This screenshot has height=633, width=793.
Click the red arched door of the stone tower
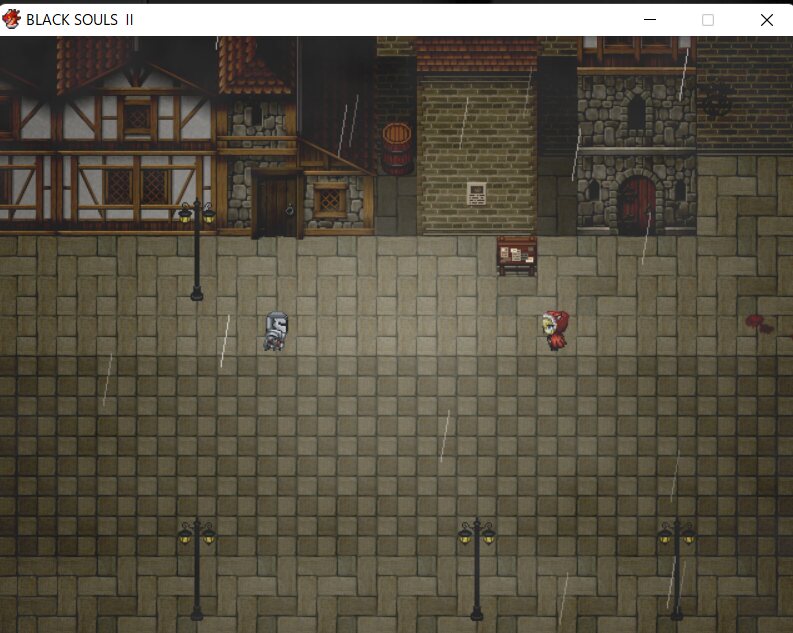[637, 205]
